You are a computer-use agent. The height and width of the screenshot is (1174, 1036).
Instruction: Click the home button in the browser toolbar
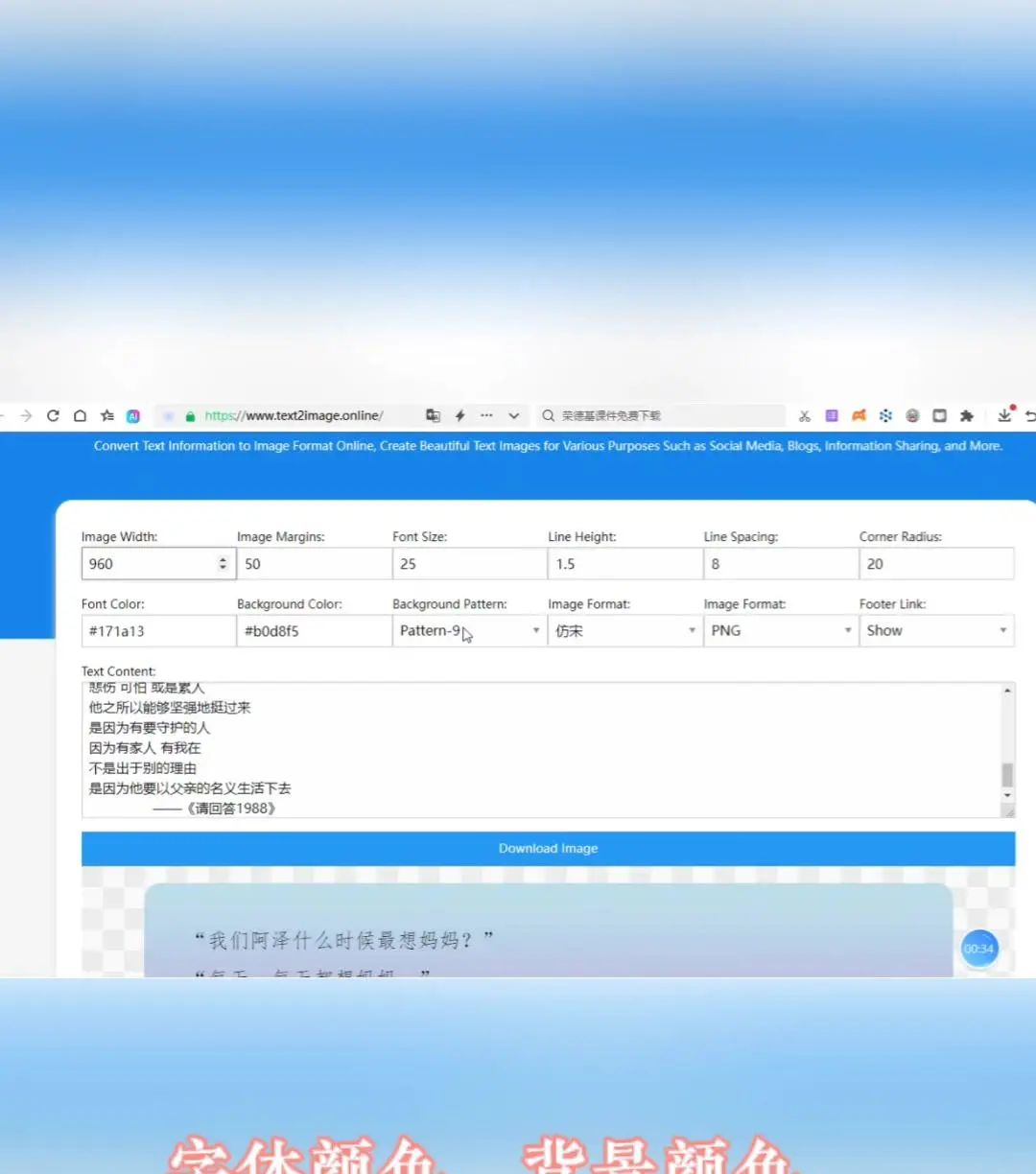(80, 415)
